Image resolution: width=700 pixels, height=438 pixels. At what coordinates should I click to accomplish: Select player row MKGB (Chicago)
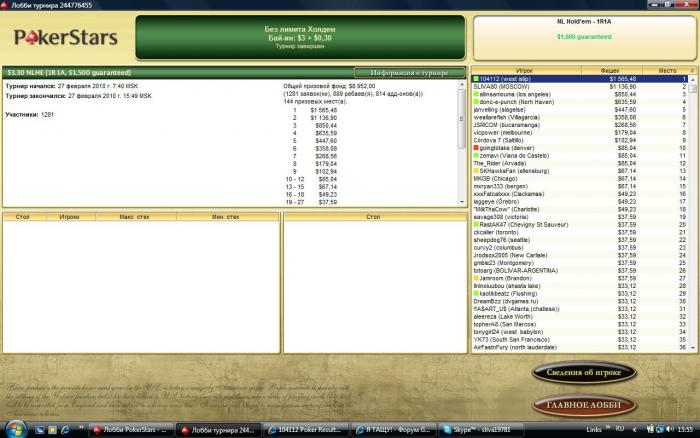580,179
